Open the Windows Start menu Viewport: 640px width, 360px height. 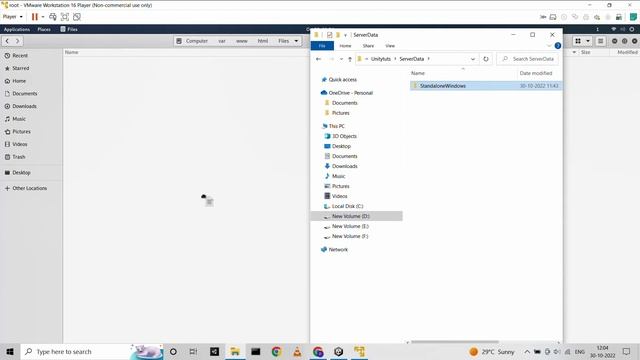(10, 351)
